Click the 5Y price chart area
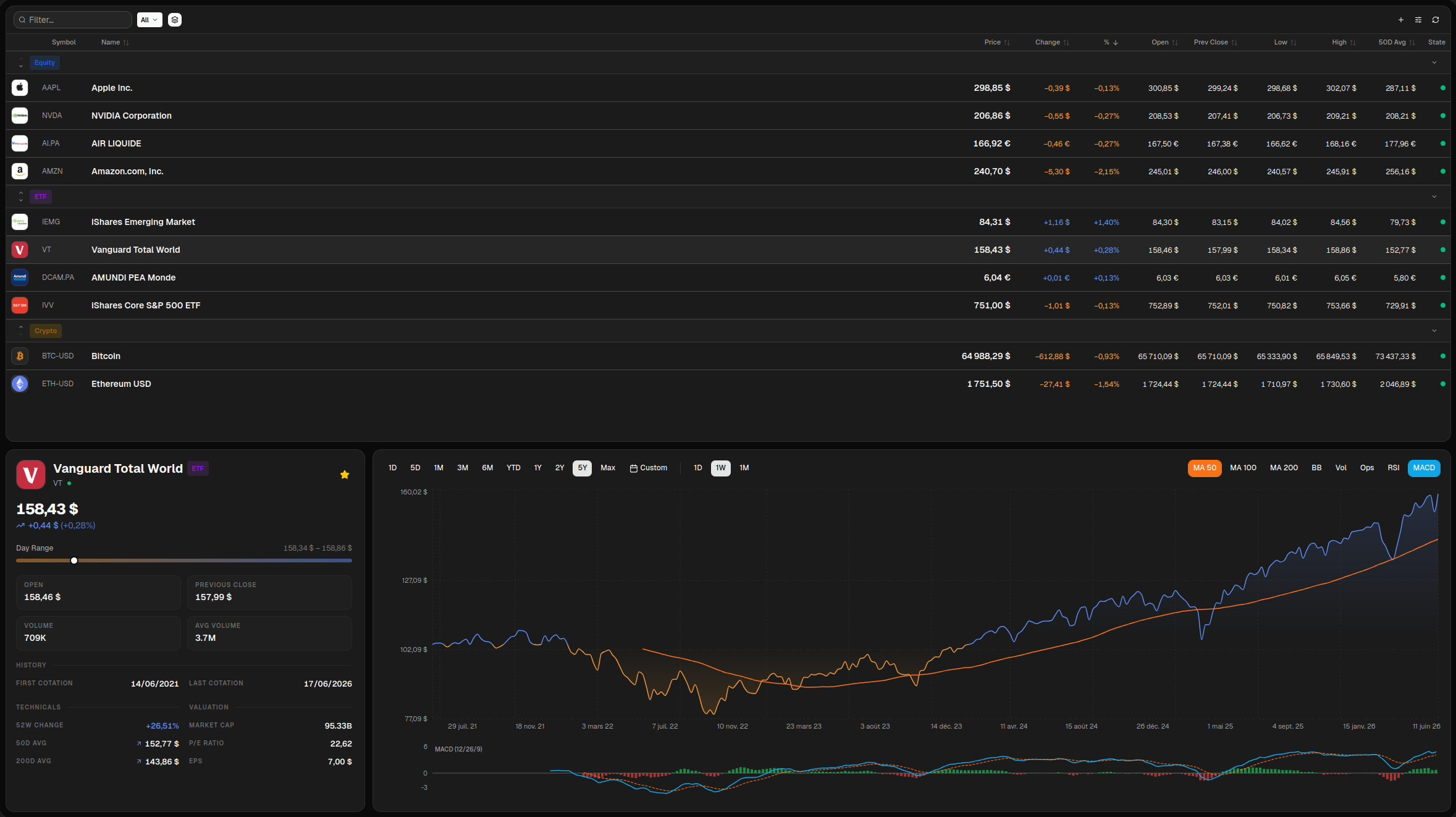1456x817 pixels. tap(936, 604)
